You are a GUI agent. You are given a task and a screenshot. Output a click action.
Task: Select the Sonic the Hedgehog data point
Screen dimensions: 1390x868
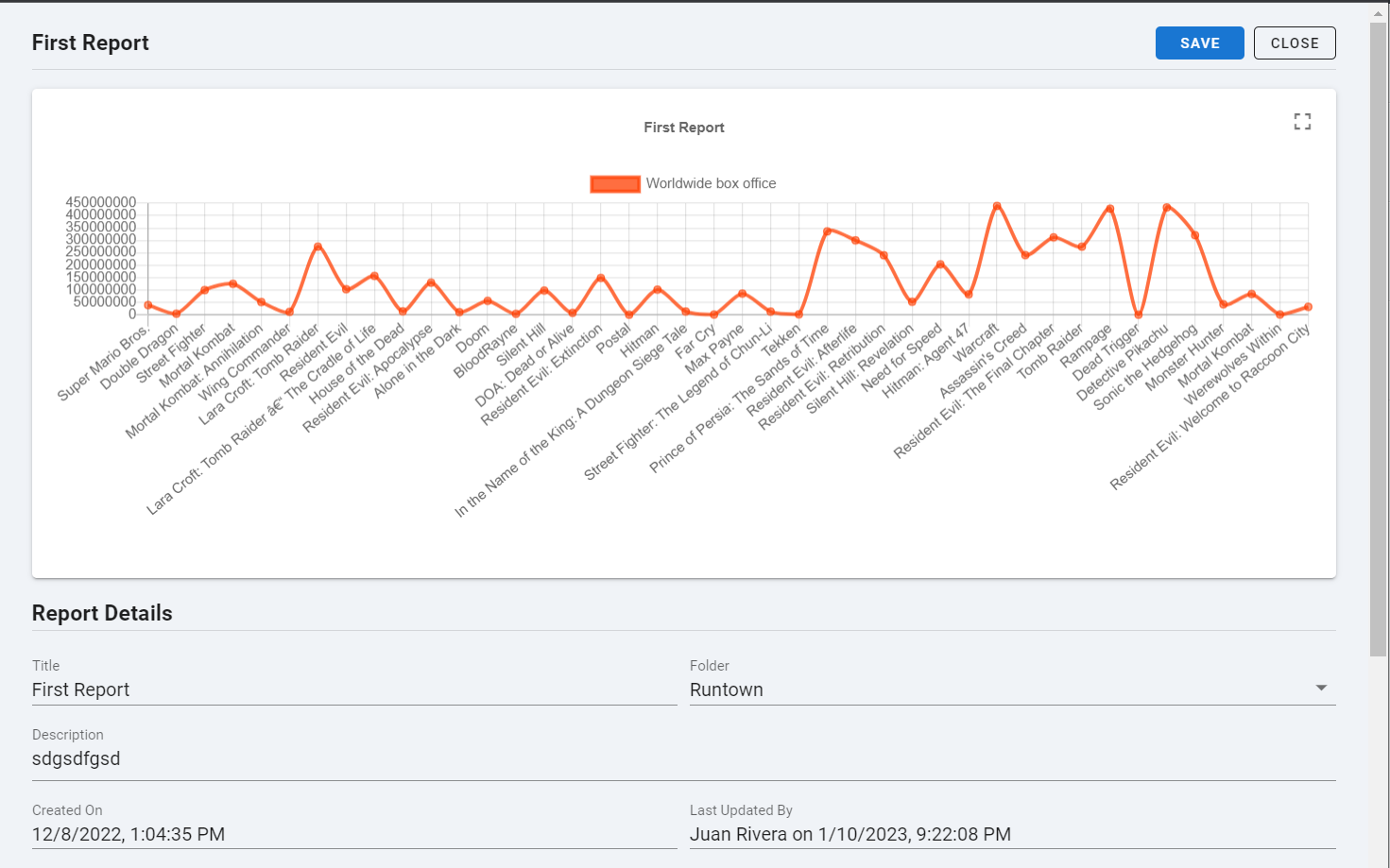tap(1195, 235)
